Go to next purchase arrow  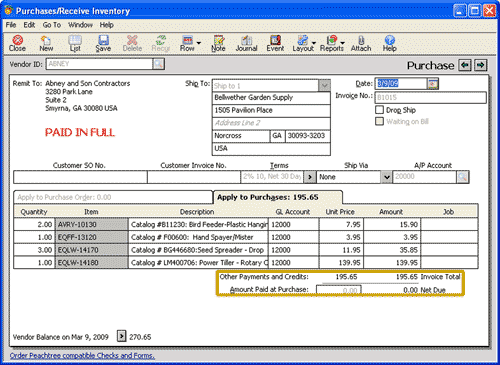click(480, 65)
